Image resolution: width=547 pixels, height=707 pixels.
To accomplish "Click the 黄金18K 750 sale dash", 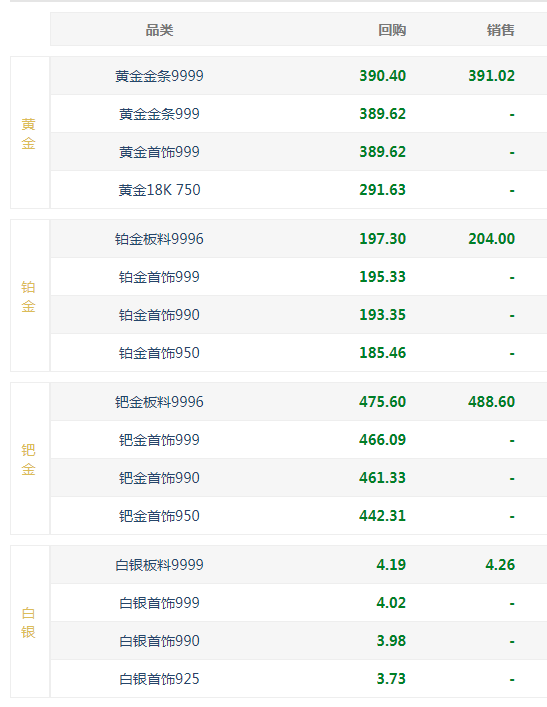I will coord(512,191).
